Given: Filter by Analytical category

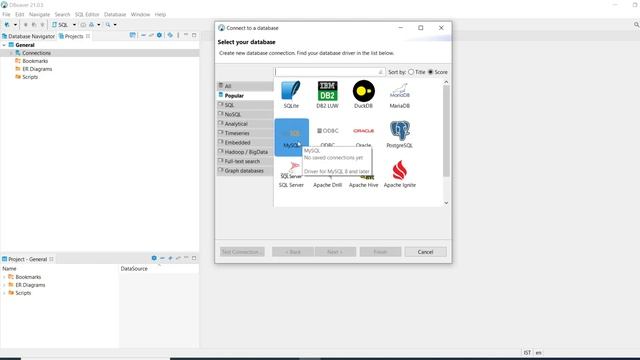Looking at the screenshot, I should [245, 124].
